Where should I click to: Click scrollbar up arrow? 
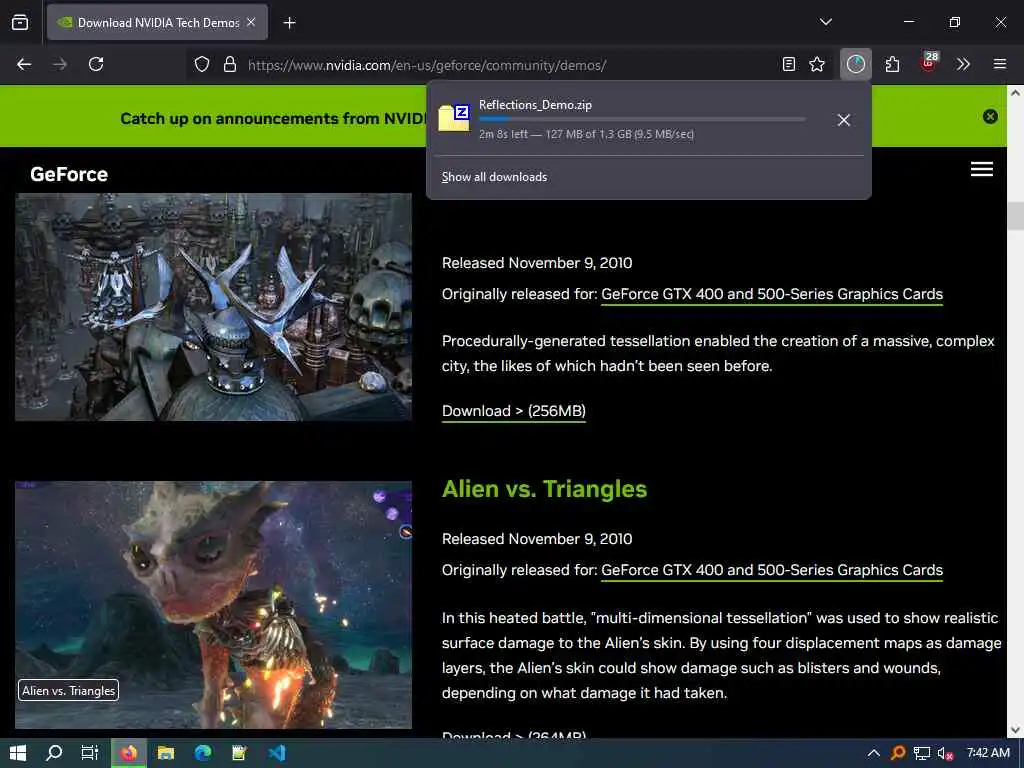click(x=1015, y=93)
